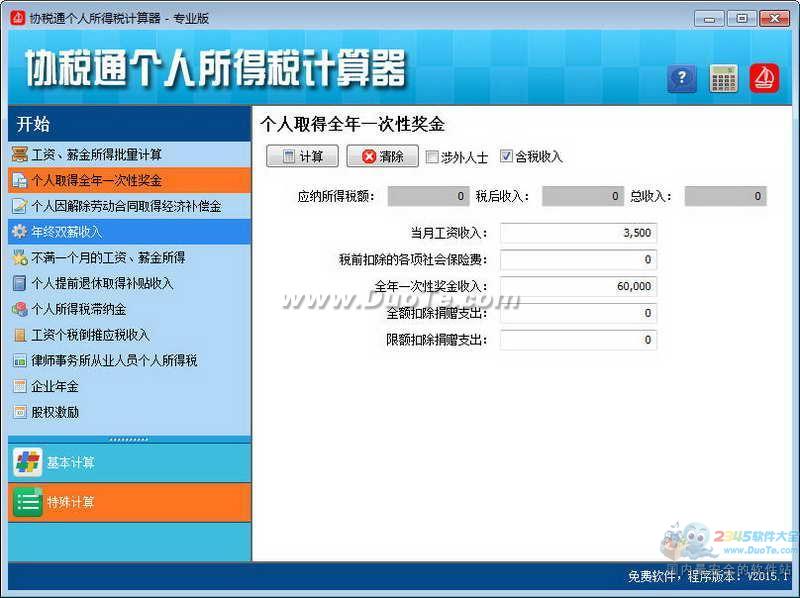800x598 pixels.
Task: Minimize the calculator window
Action: click(709, 19)
